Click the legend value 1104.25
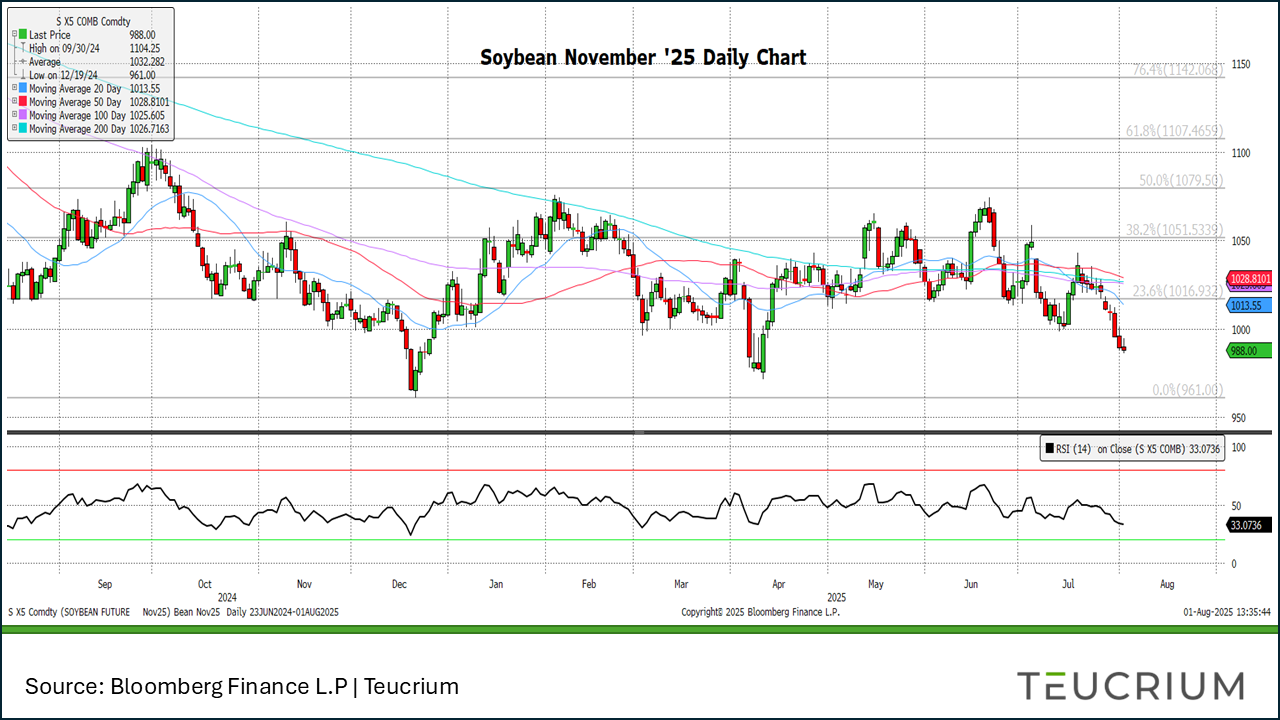Image resolution: width=1280 pixels, height=720 pixels. (x=145, y=48)
